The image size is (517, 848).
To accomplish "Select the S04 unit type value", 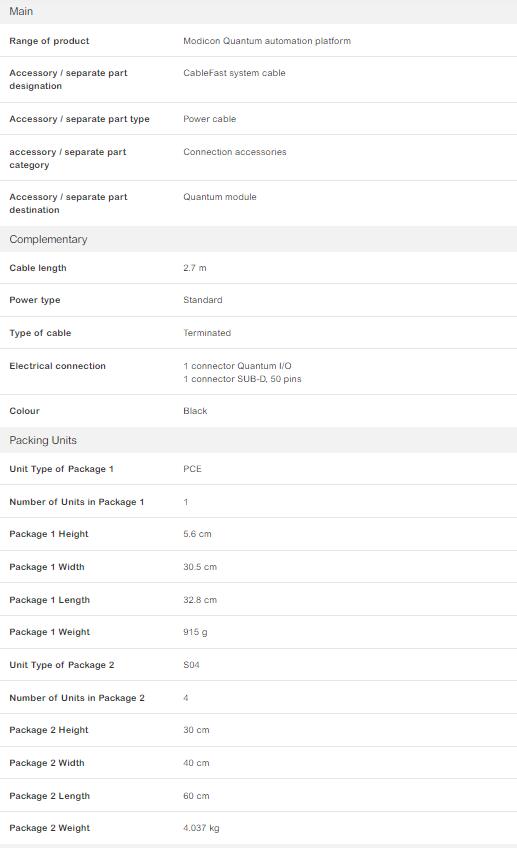I will (191, 665).
